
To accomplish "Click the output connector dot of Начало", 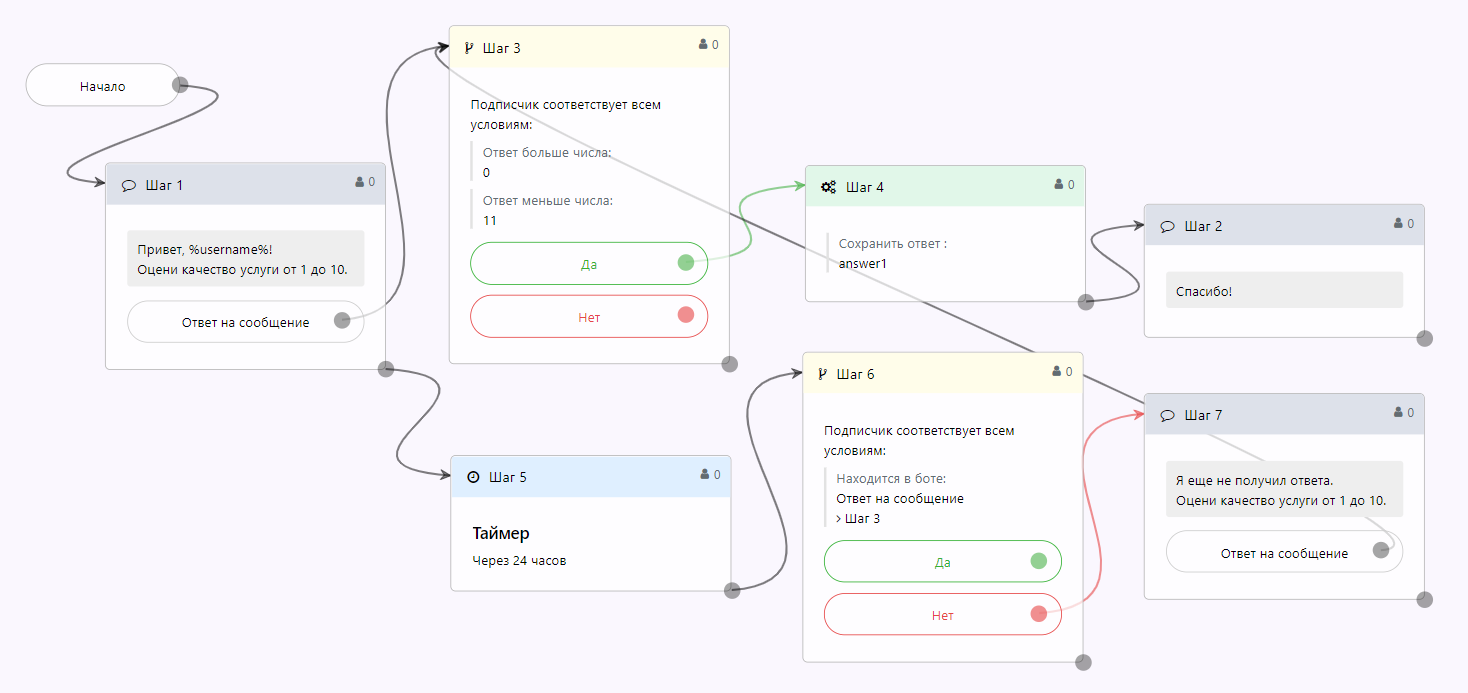I will [180, 85].
